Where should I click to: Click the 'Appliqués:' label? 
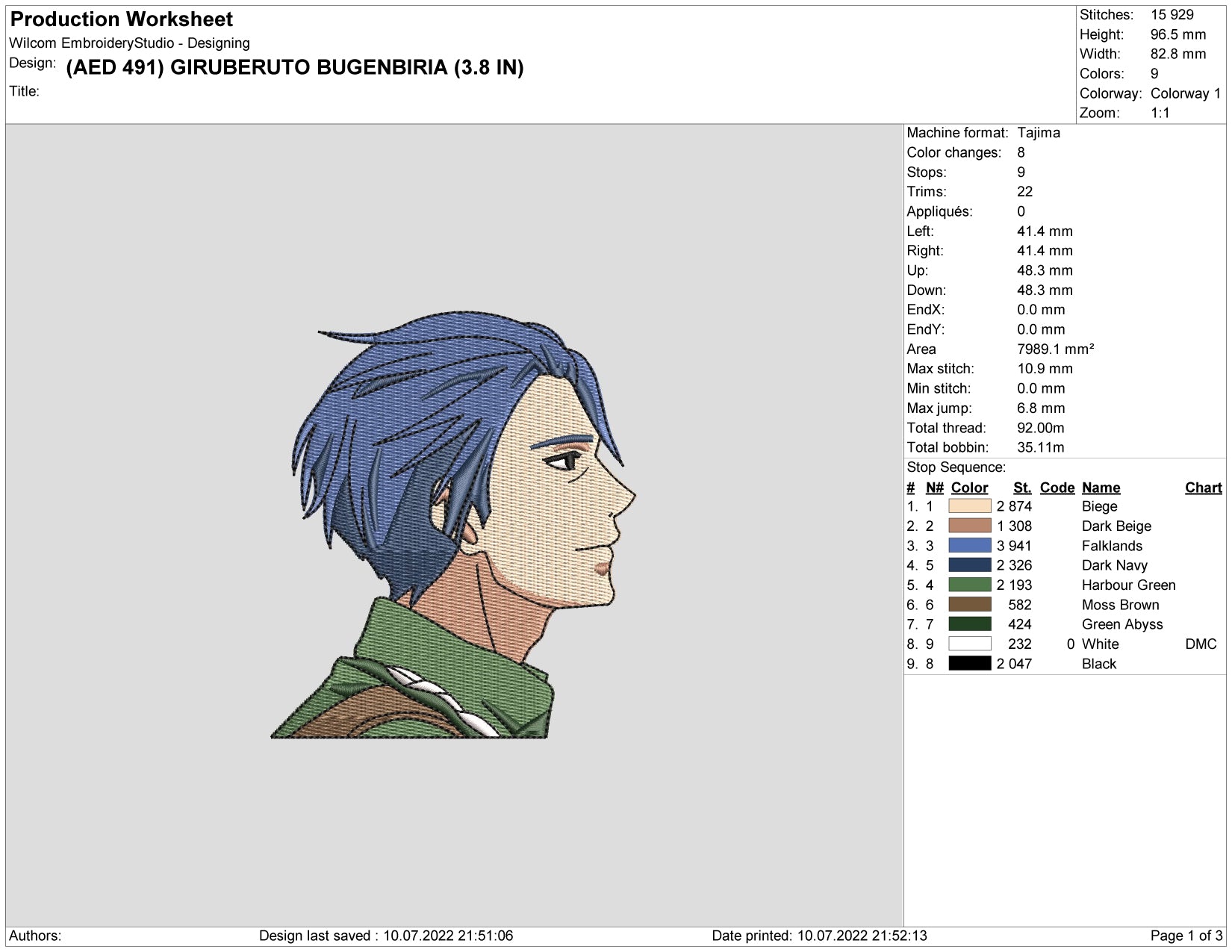pos(939,211)
